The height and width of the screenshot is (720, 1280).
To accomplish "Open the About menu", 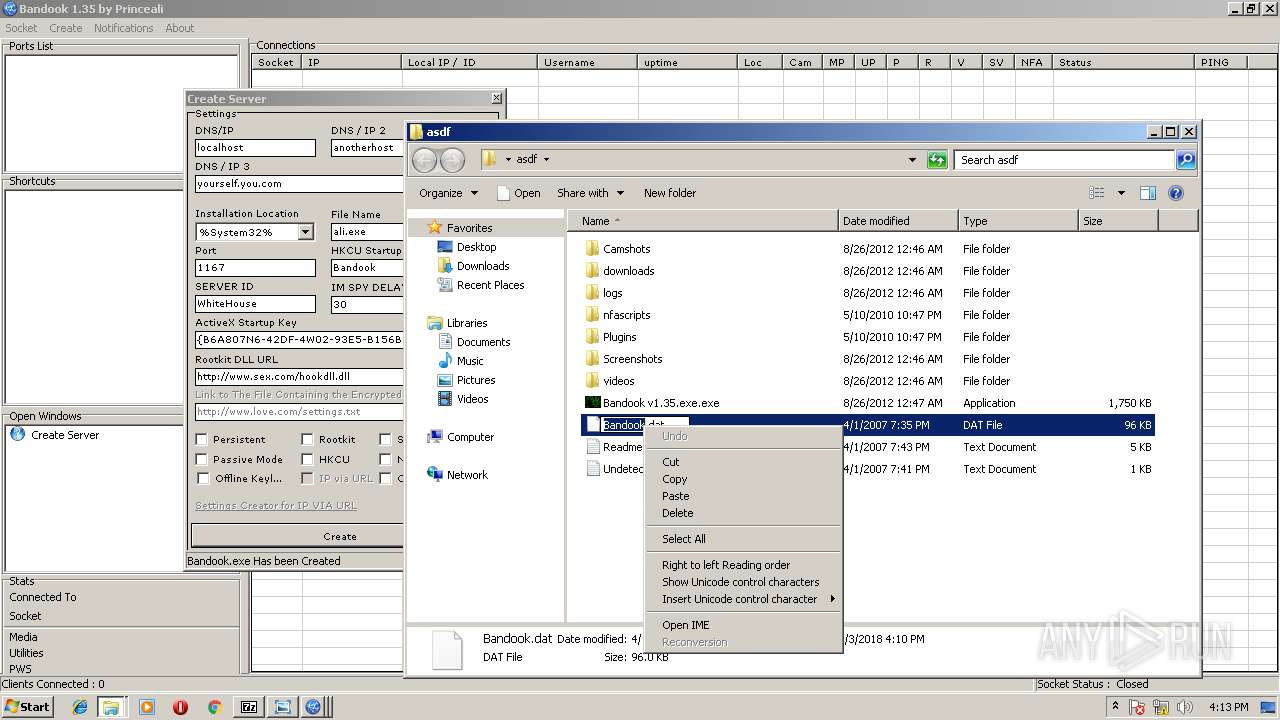I will click(180, 28).
